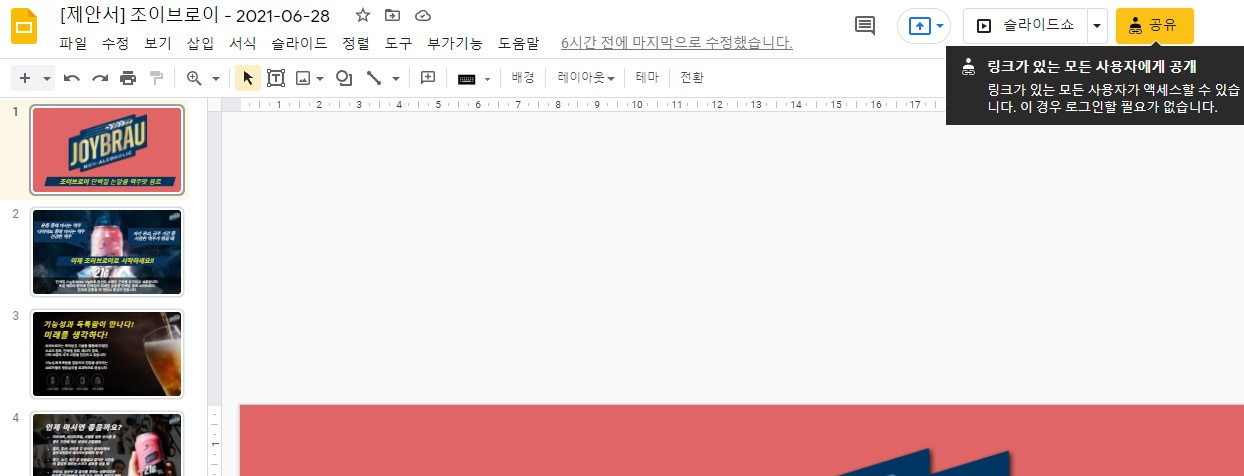Screen dimensions: 1244x476
Task: Select slide 4 thumbnail
Action: (107, 444)
